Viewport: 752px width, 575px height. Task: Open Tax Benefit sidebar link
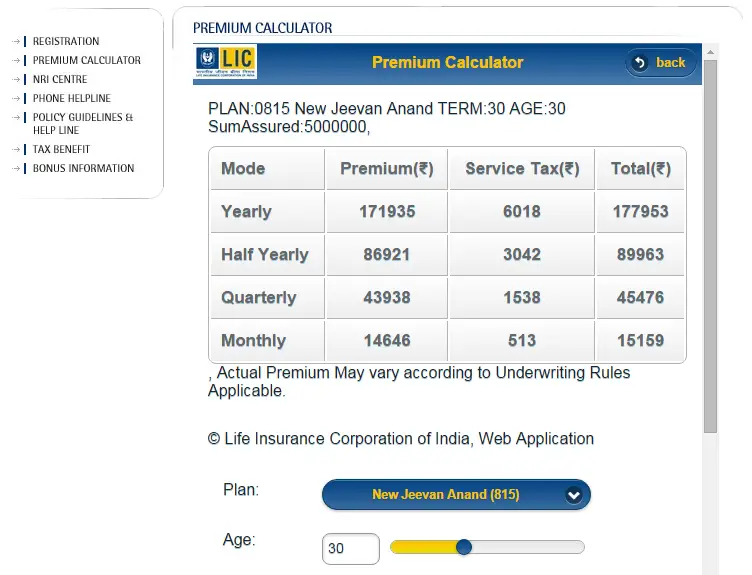pyautogui.click(x=61, y=149)
